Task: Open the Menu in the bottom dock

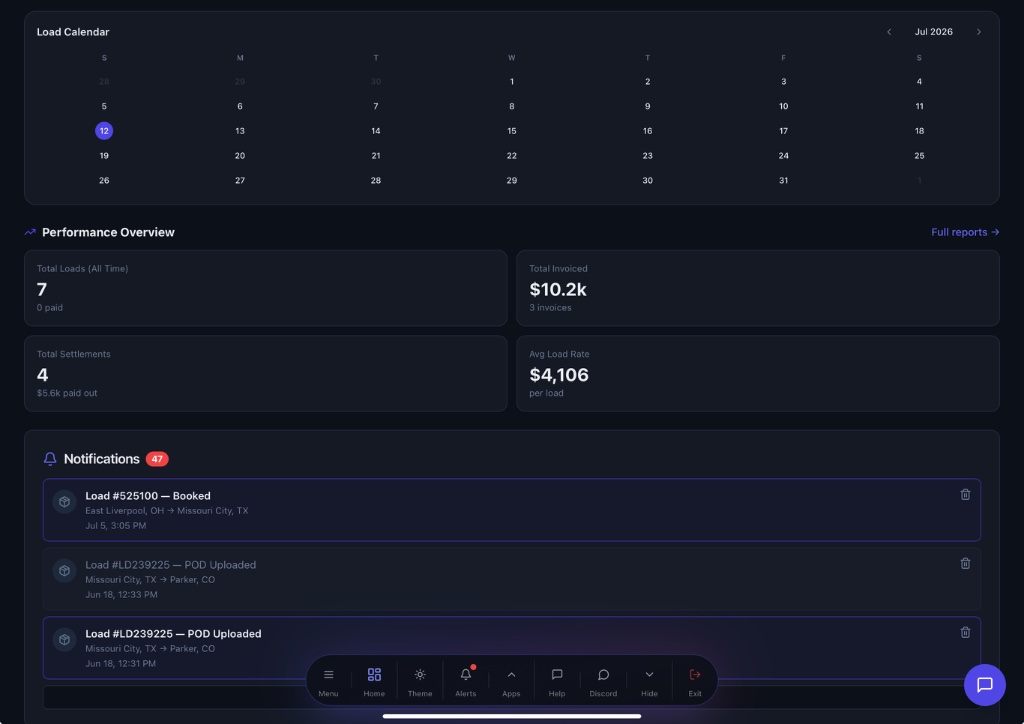Action: click(328, 681)
